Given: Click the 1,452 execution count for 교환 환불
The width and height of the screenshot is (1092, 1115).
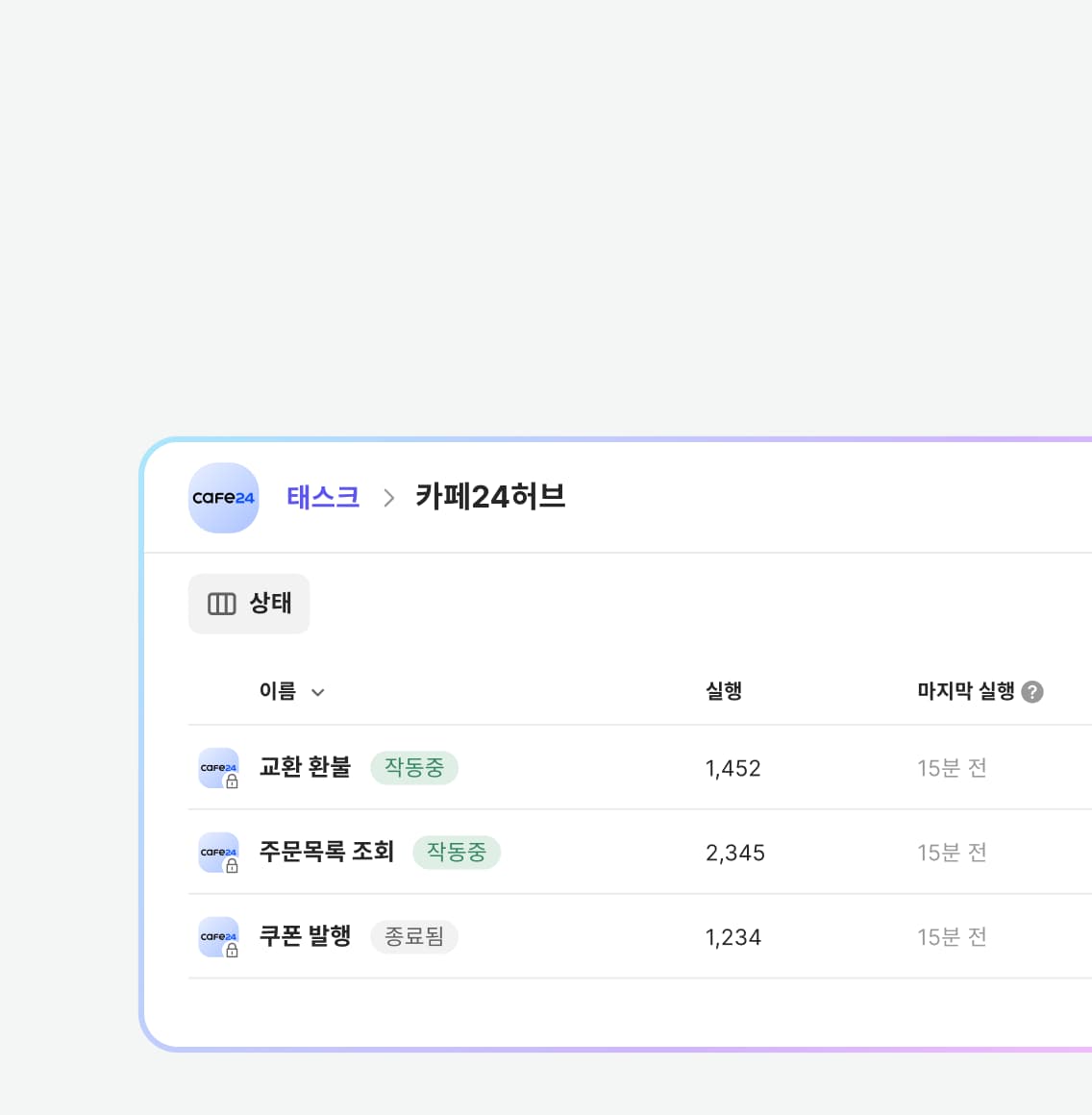Looking at the screenshot, I should tap(733, 768).
